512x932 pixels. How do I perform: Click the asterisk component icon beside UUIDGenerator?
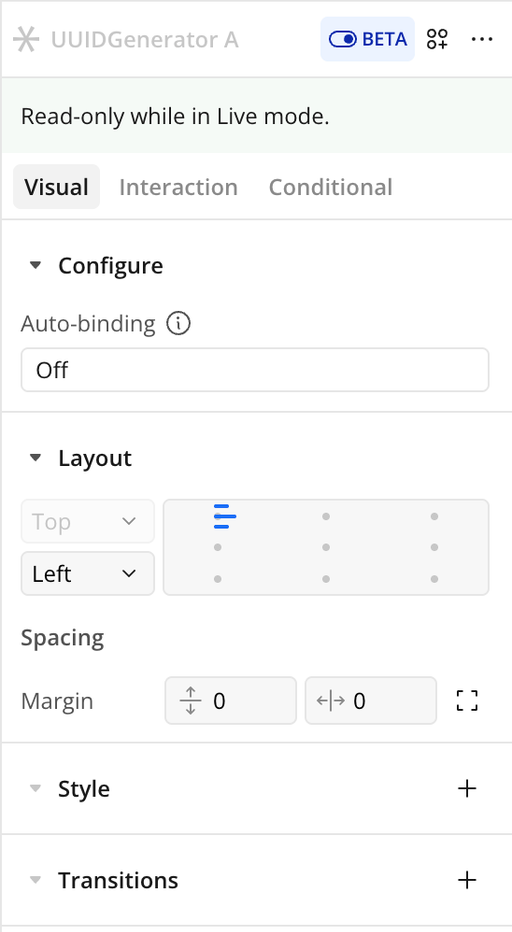(26, 40)
